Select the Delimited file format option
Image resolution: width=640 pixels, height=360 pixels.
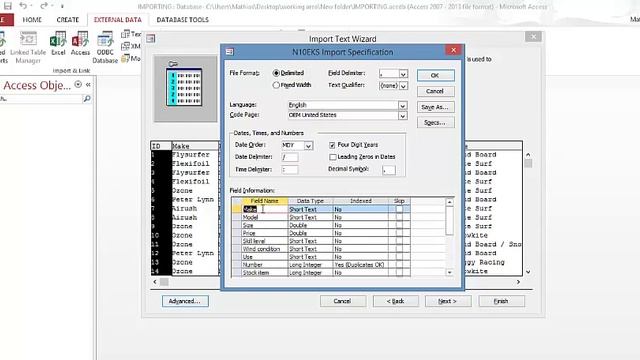(x=276, y=73)
